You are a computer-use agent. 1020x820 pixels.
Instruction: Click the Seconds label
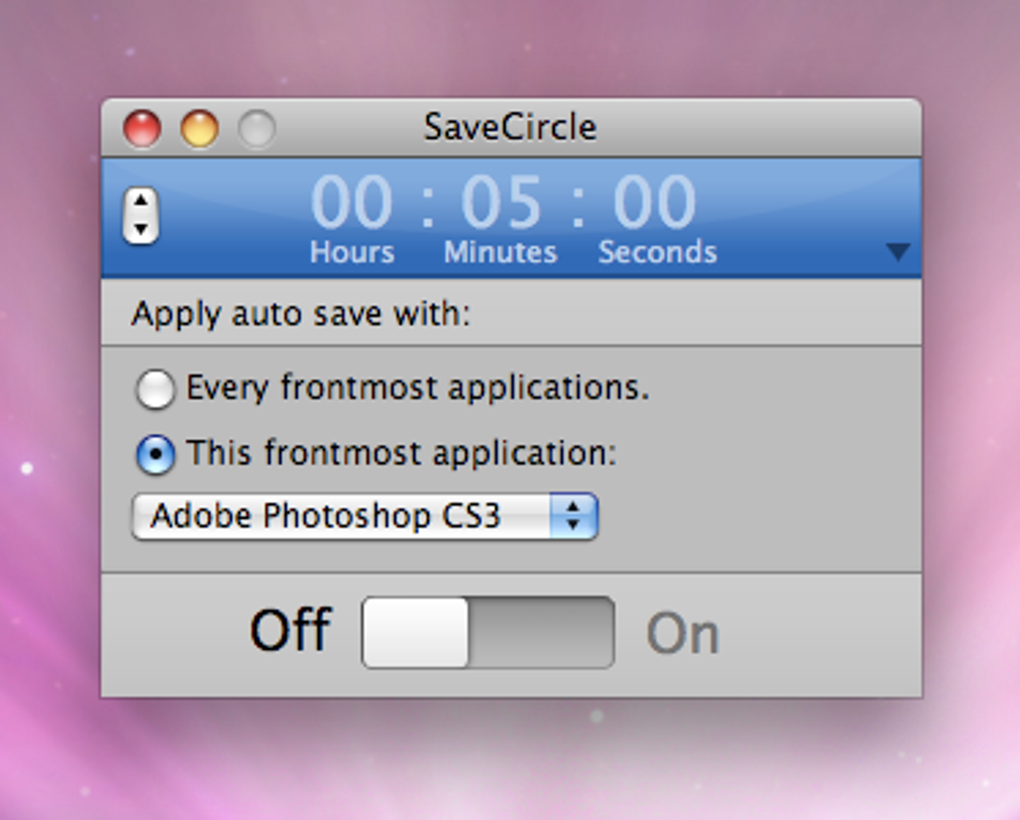(x=656, y=252)
